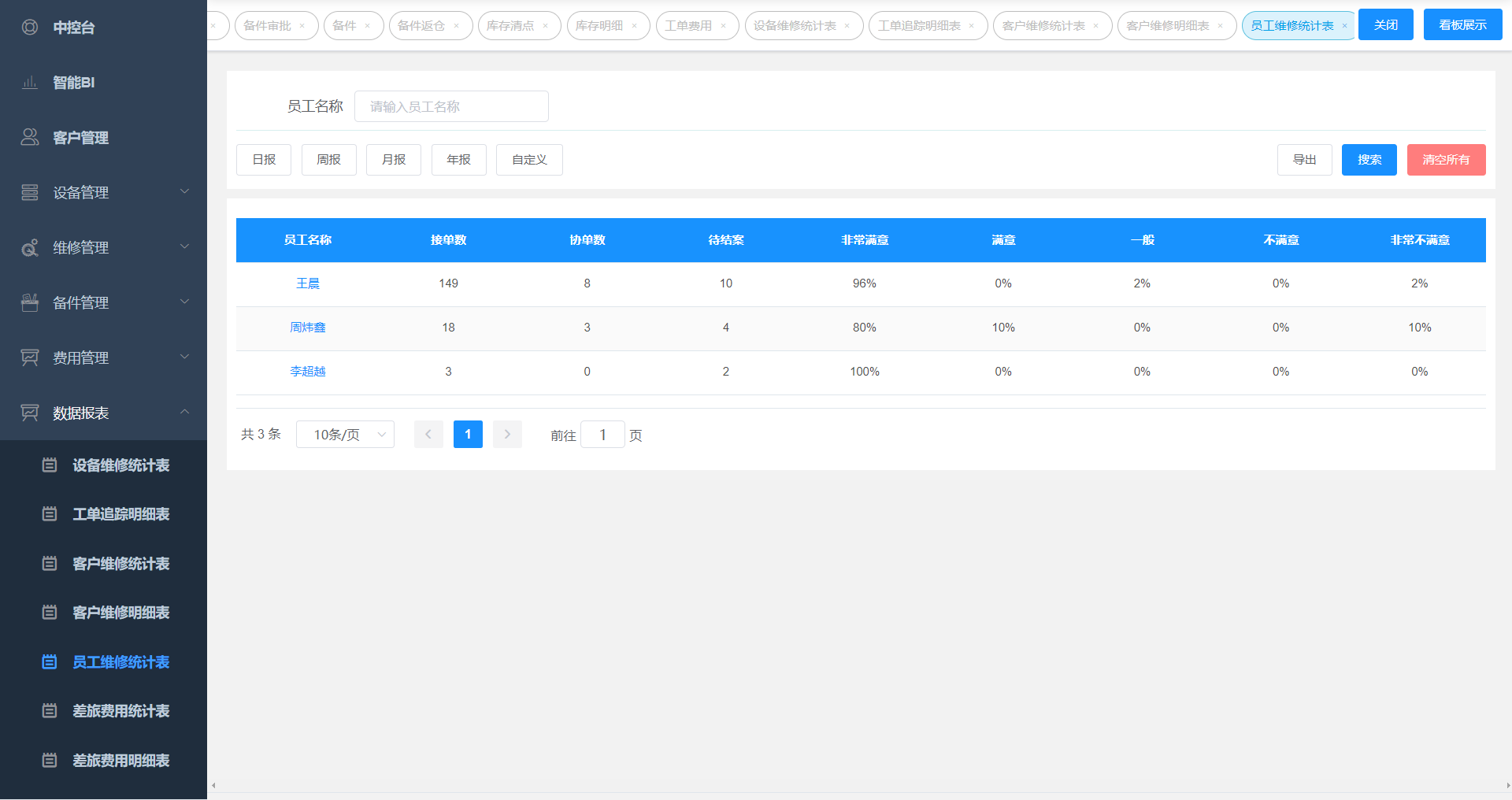This screenshot has width=1512, height=800.
Task: Click the 看板展示 button
Action: coord(1462,25)
